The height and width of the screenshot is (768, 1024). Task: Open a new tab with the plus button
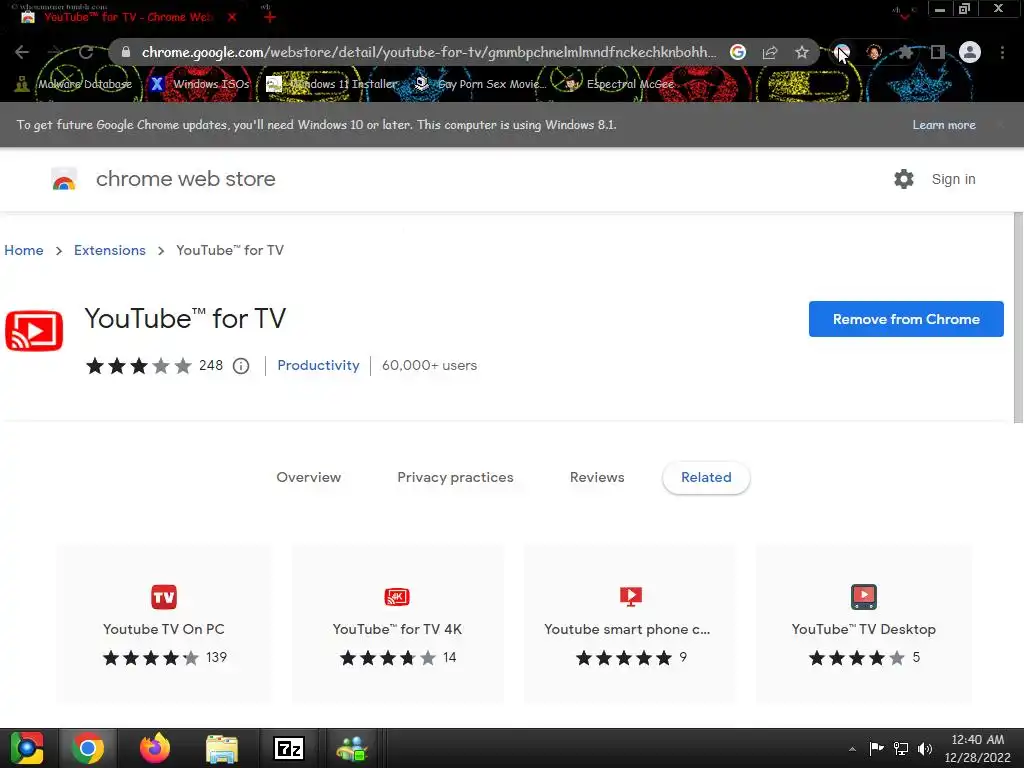pyautogui.click(x=269, y=17)
